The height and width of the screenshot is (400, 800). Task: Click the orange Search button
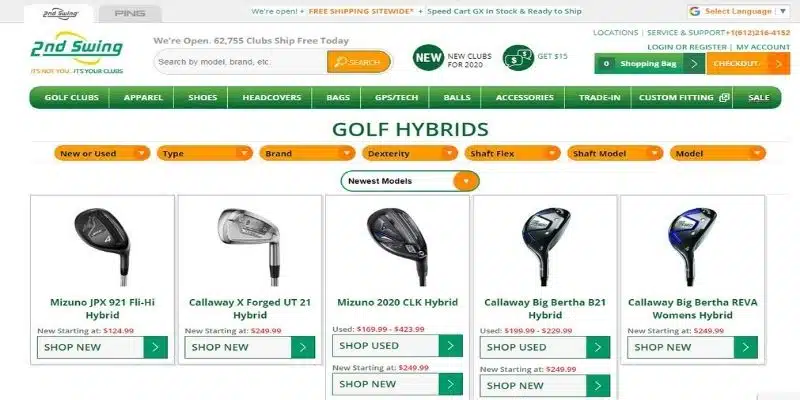point(359,62)
